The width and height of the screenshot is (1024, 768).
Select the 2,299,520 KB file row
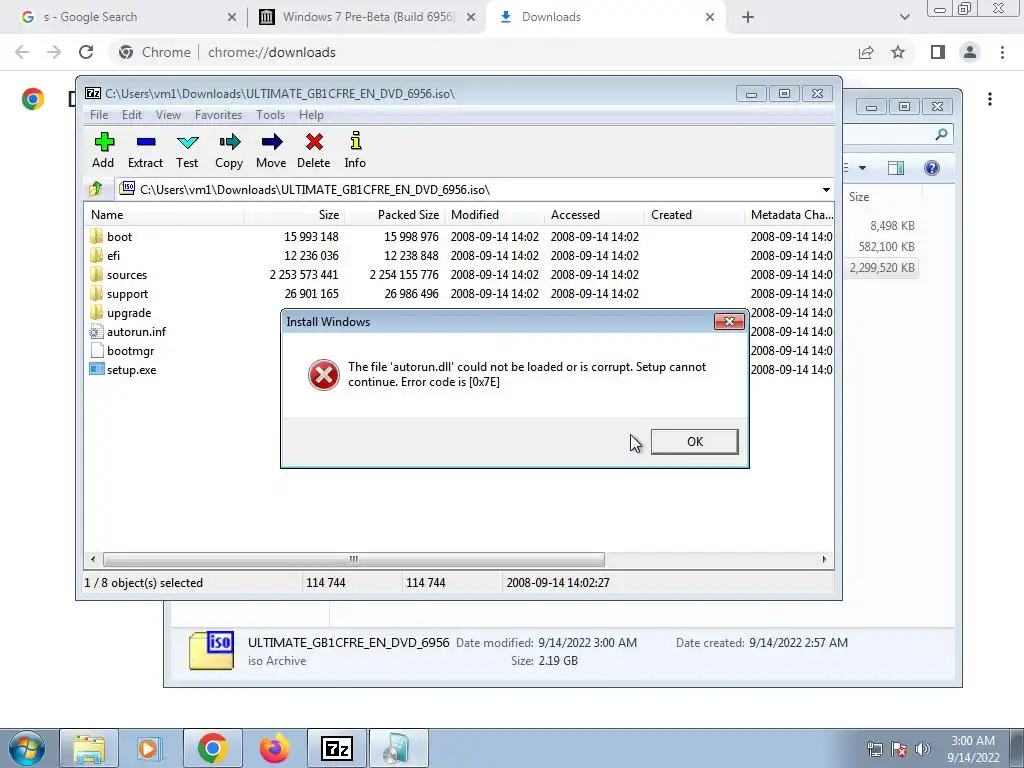(x=881, y=267)
